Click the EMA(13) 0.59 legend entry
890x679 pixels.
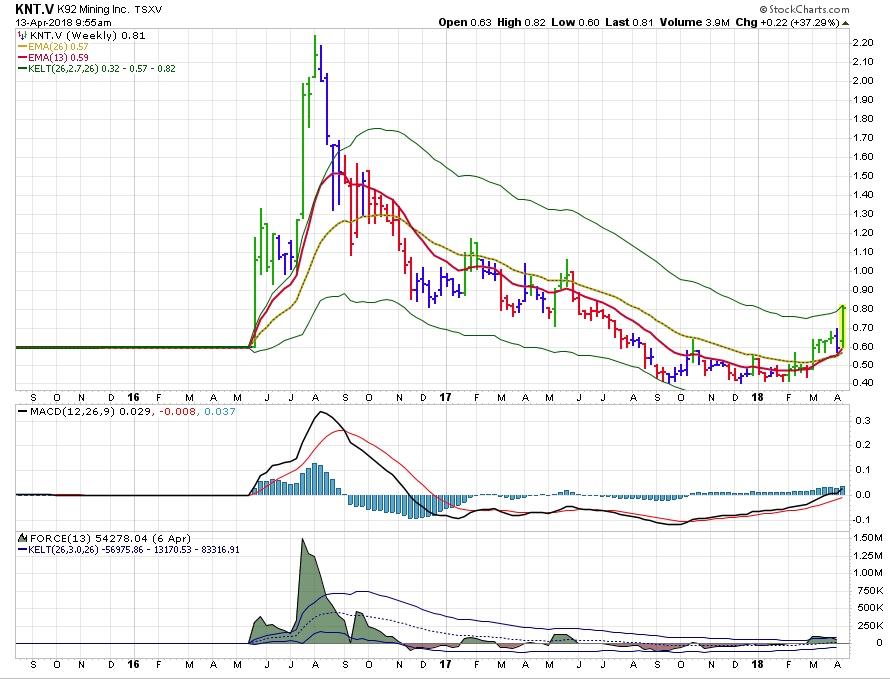tap(58, 57)
